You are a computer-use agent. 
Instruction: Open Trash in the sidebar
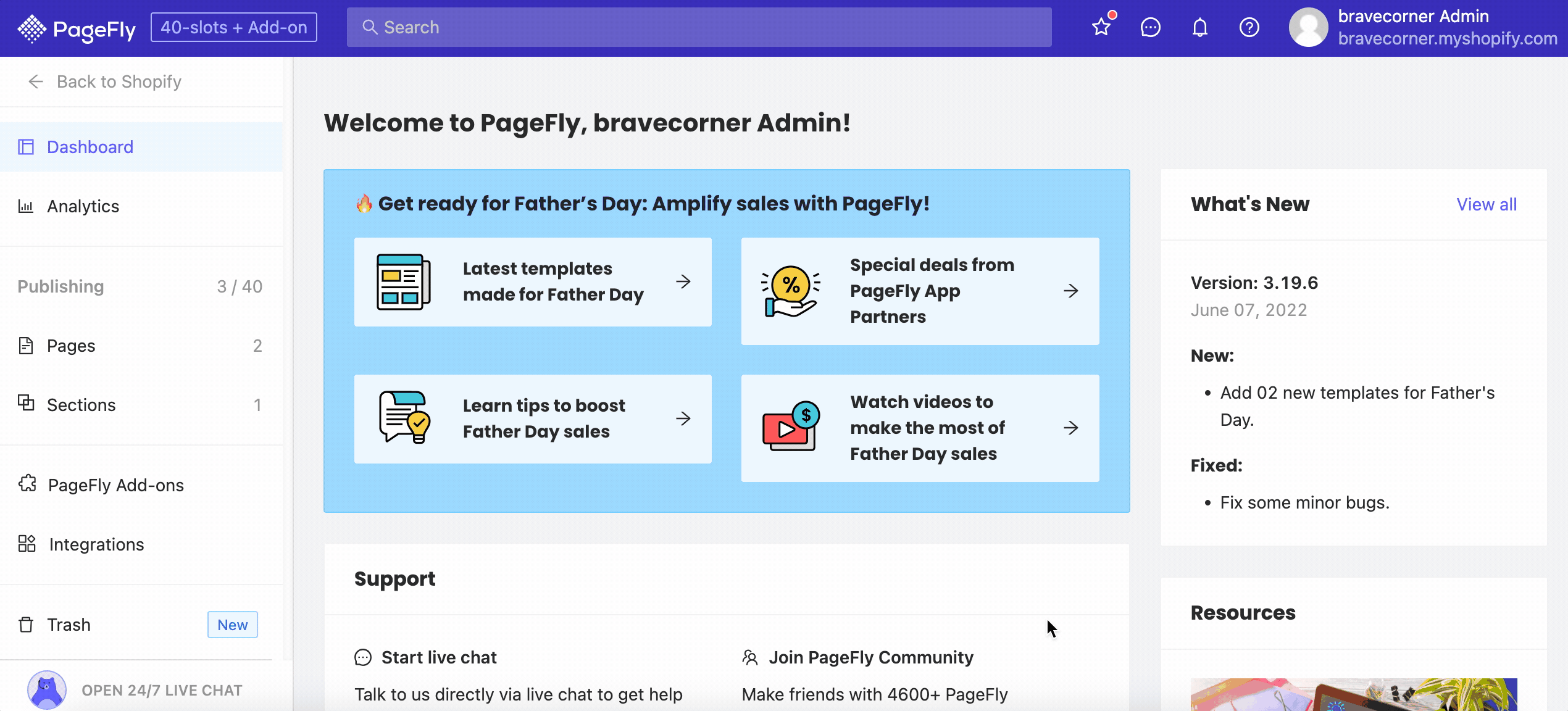click(x=142, y=625)
